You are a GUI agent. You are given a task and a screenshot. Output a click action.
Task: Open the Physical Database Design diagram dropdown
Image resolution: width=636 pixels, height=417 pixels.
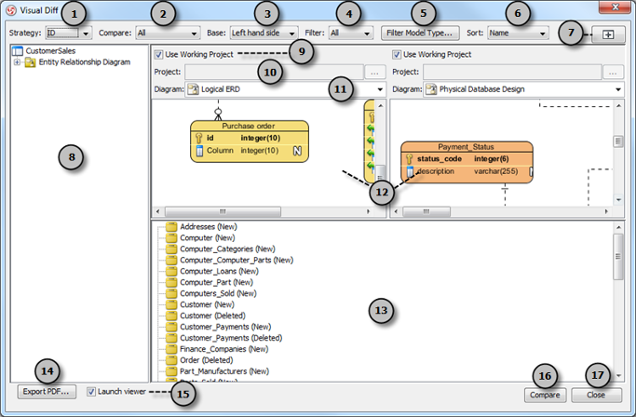coord(524,89)
